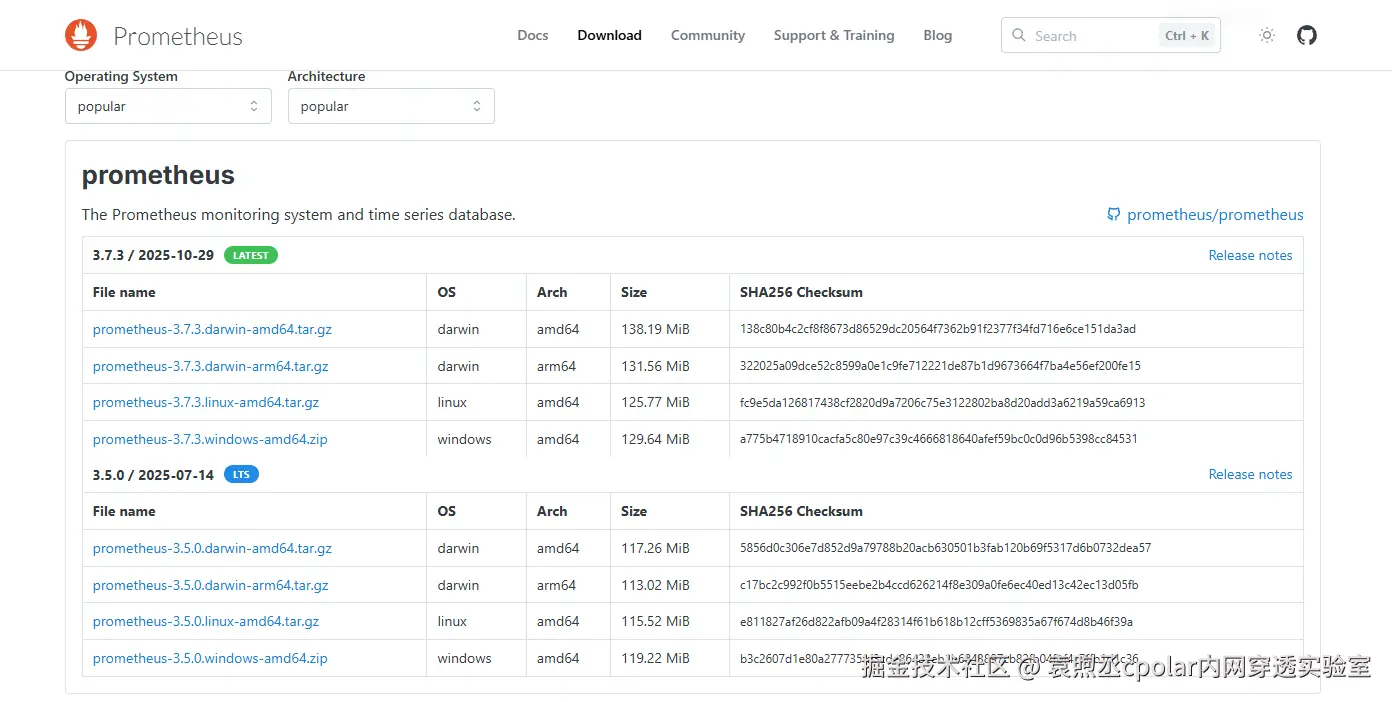Click checksum starting with a775b4718910

click(939, 439)
